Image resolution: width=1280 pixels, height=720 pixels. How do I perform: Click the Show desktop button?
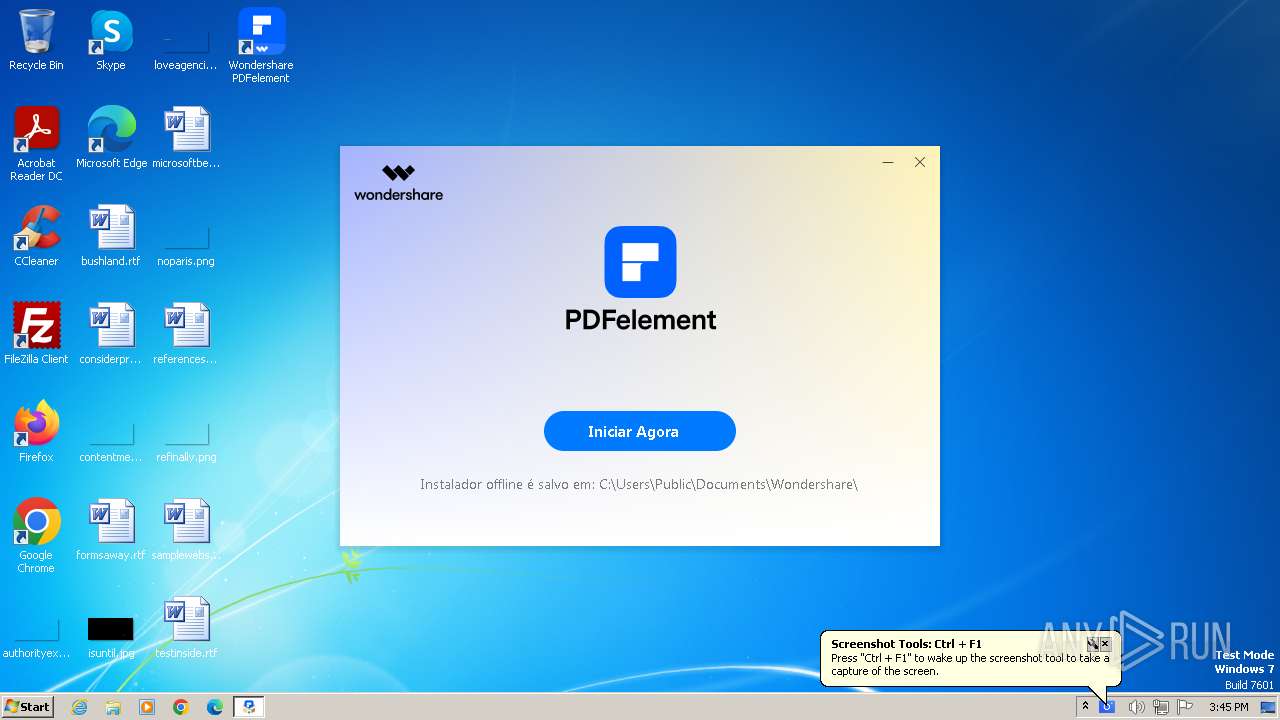click(x=1269, y=707)
